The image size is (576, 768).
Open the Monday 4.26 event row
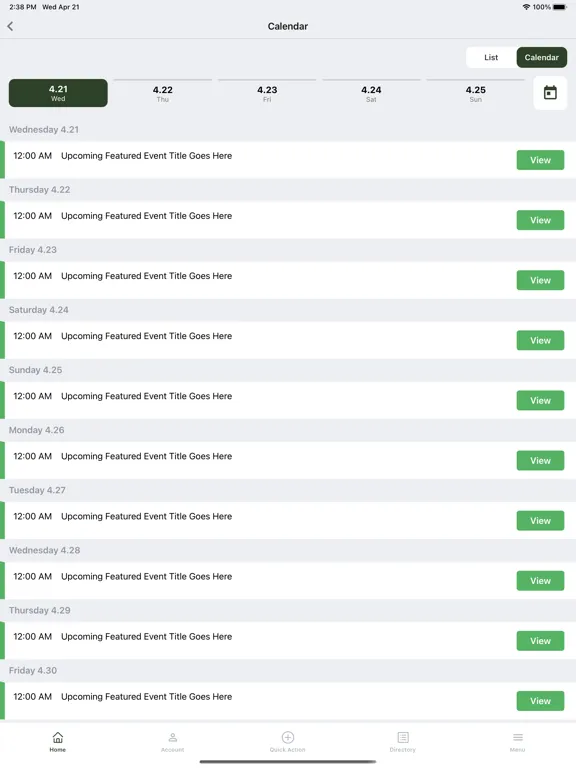click(x=288, y=460)
